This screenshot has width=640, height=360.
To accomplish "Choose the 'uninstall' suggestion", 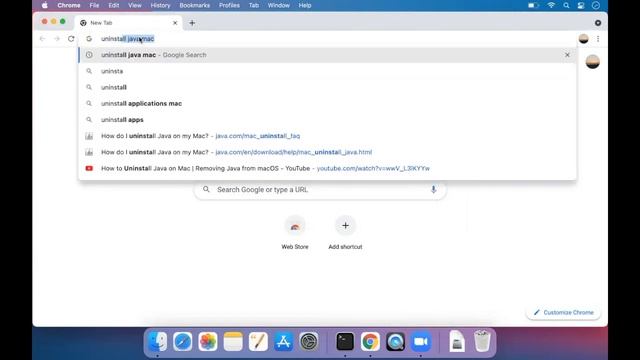I will coord(327,87).
